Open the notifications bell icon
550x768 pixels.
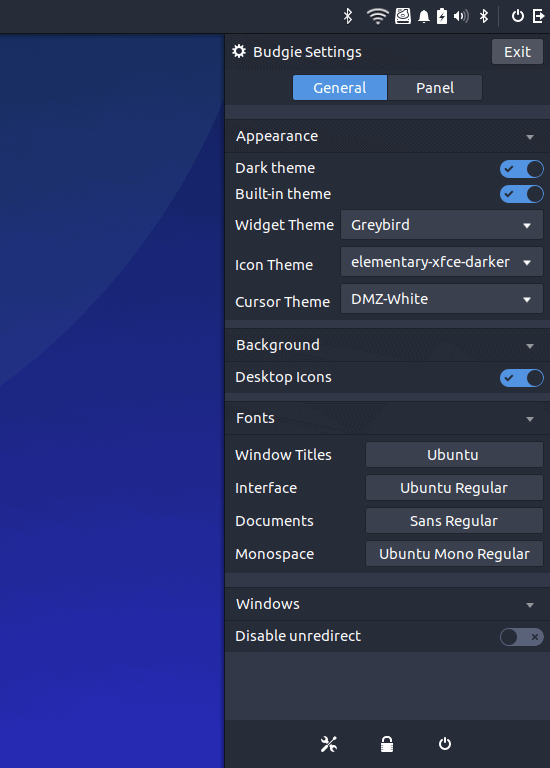(424, 17)
